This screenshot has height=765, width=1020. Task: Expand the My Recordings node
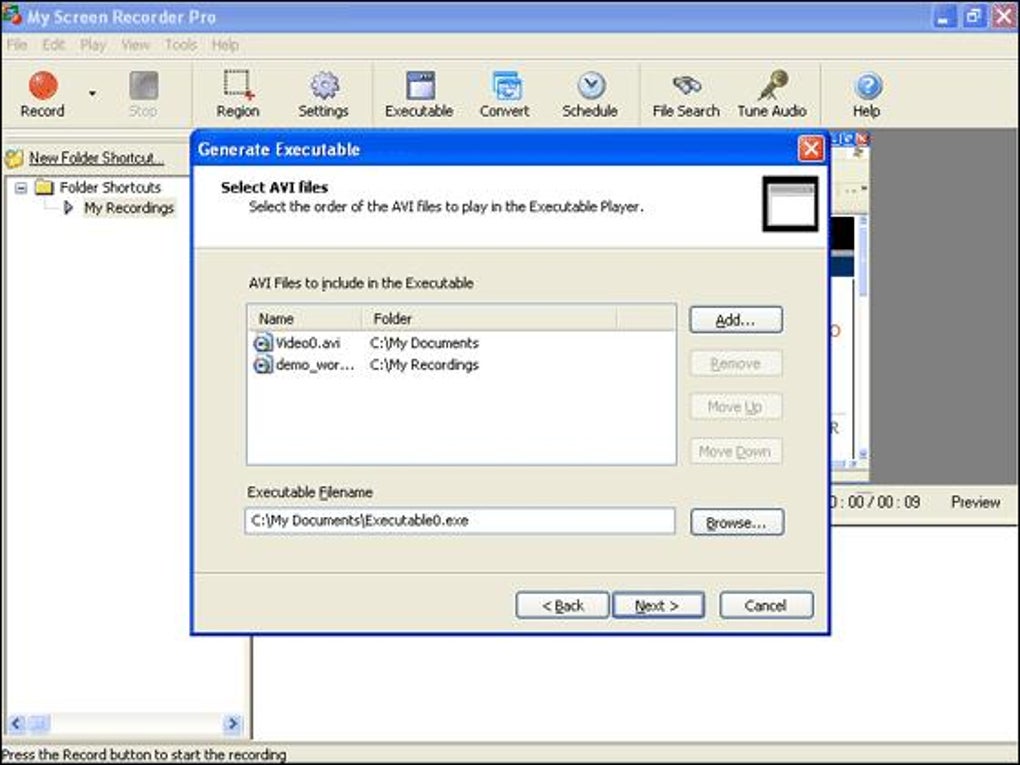coord(68,208)
